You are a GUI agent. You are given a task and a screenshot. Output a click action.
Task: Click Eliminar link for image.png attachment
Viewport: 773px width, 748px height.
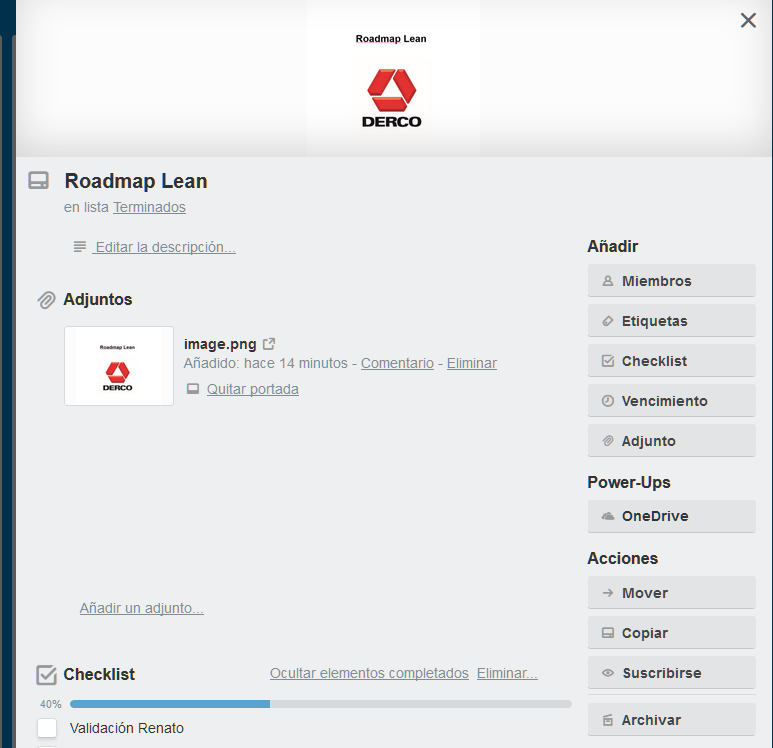472,363
